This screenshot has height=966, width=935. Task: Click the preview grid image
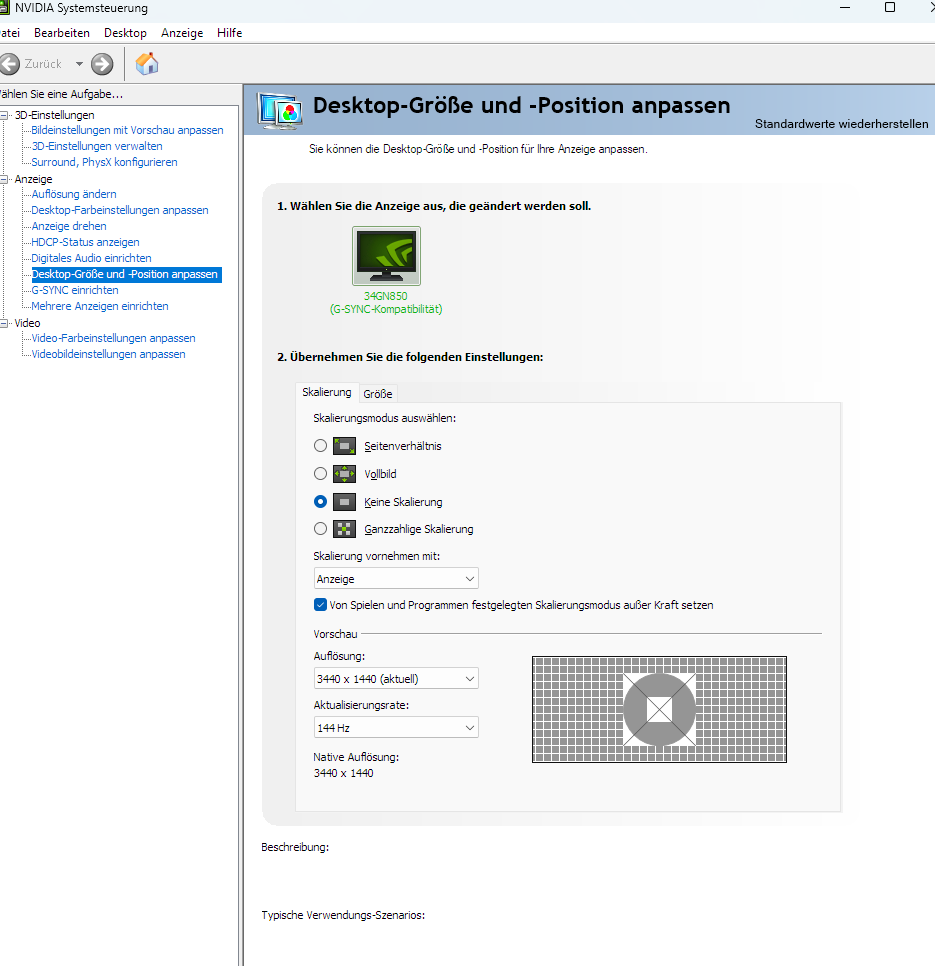[659, 709]
